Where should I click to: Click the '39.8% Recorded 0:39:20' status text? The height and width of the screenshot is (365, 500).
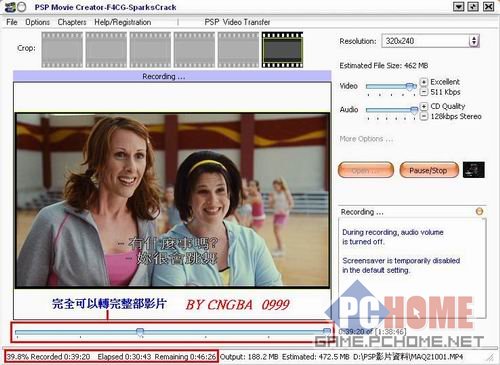pos(48,357)
